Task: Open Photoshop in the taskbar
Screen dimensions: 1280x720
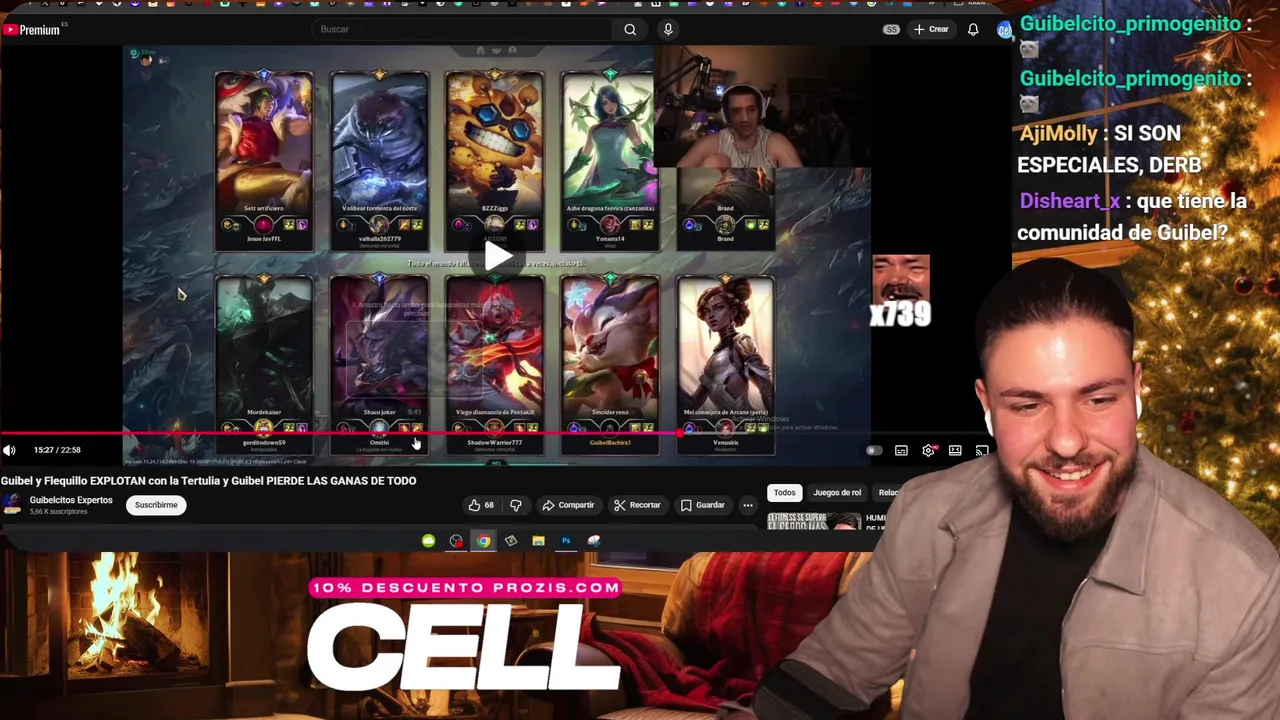Action: [x=566, y=541]
